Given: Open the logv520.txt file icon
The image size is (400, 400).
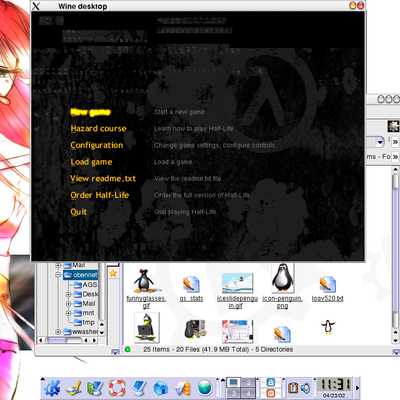Looking at the screenshot, I should click(327, 289).
